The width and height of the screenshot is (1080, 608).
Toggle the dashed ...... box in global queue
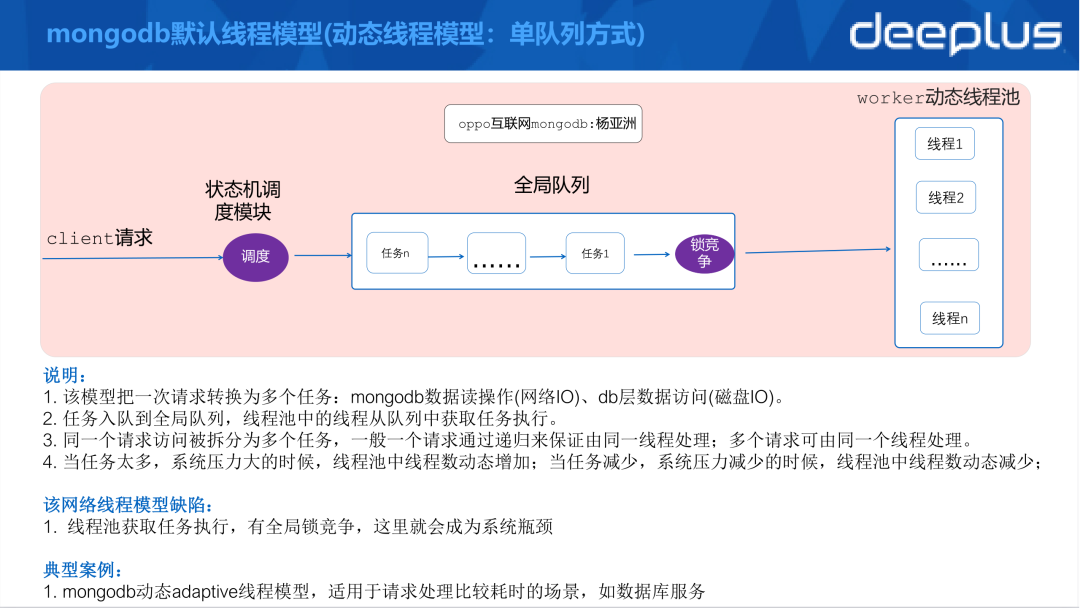coord(496,253)
